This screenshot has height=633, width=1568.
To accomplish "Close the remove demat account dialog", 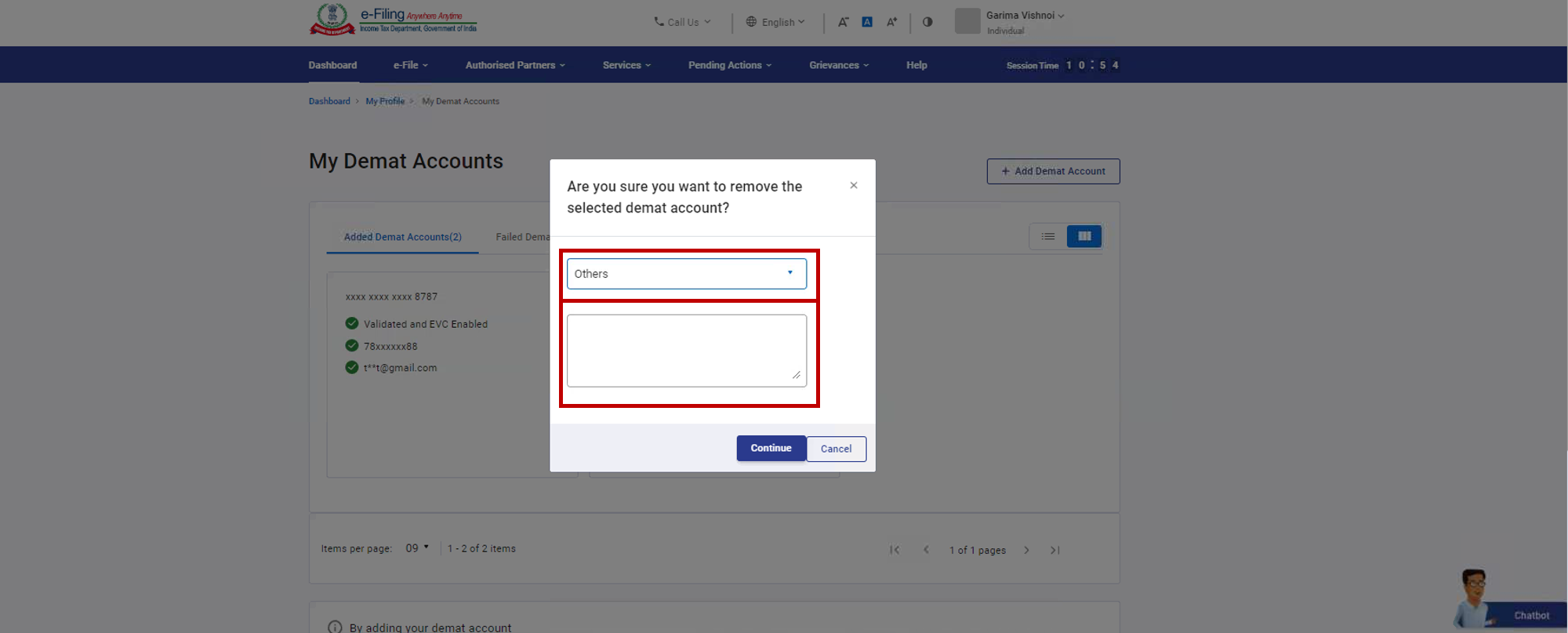I will click(x=854, y=186).
